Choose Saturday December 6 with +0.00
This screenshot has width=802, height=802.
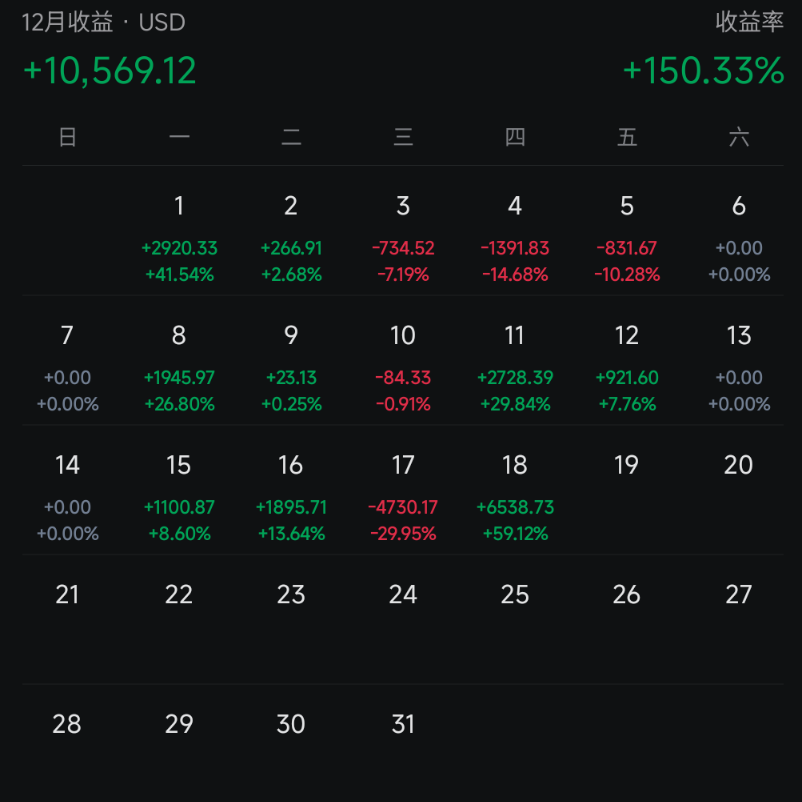(739, 238)
